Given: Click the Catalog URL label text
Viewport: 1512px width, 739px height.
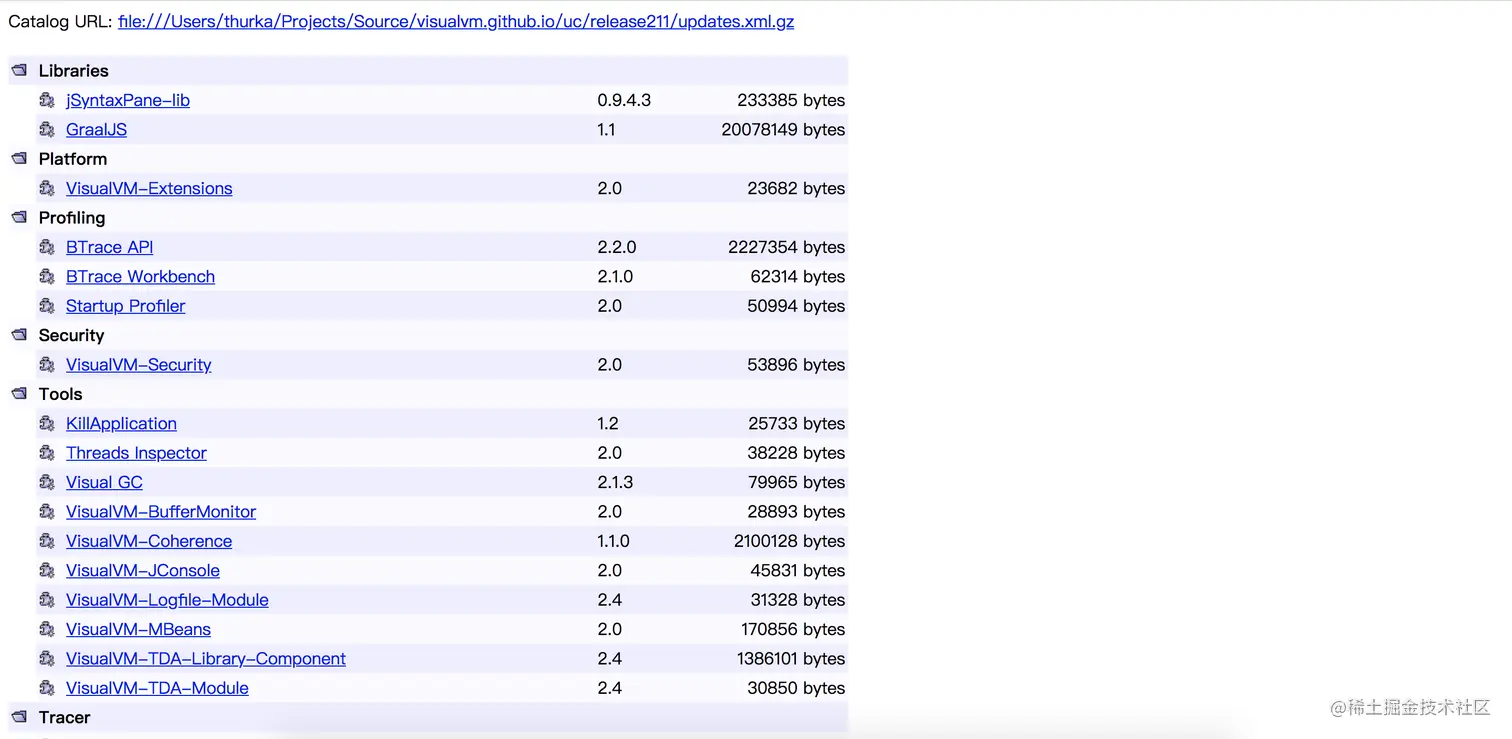Looking at the screenshot, I should [60, 21].
